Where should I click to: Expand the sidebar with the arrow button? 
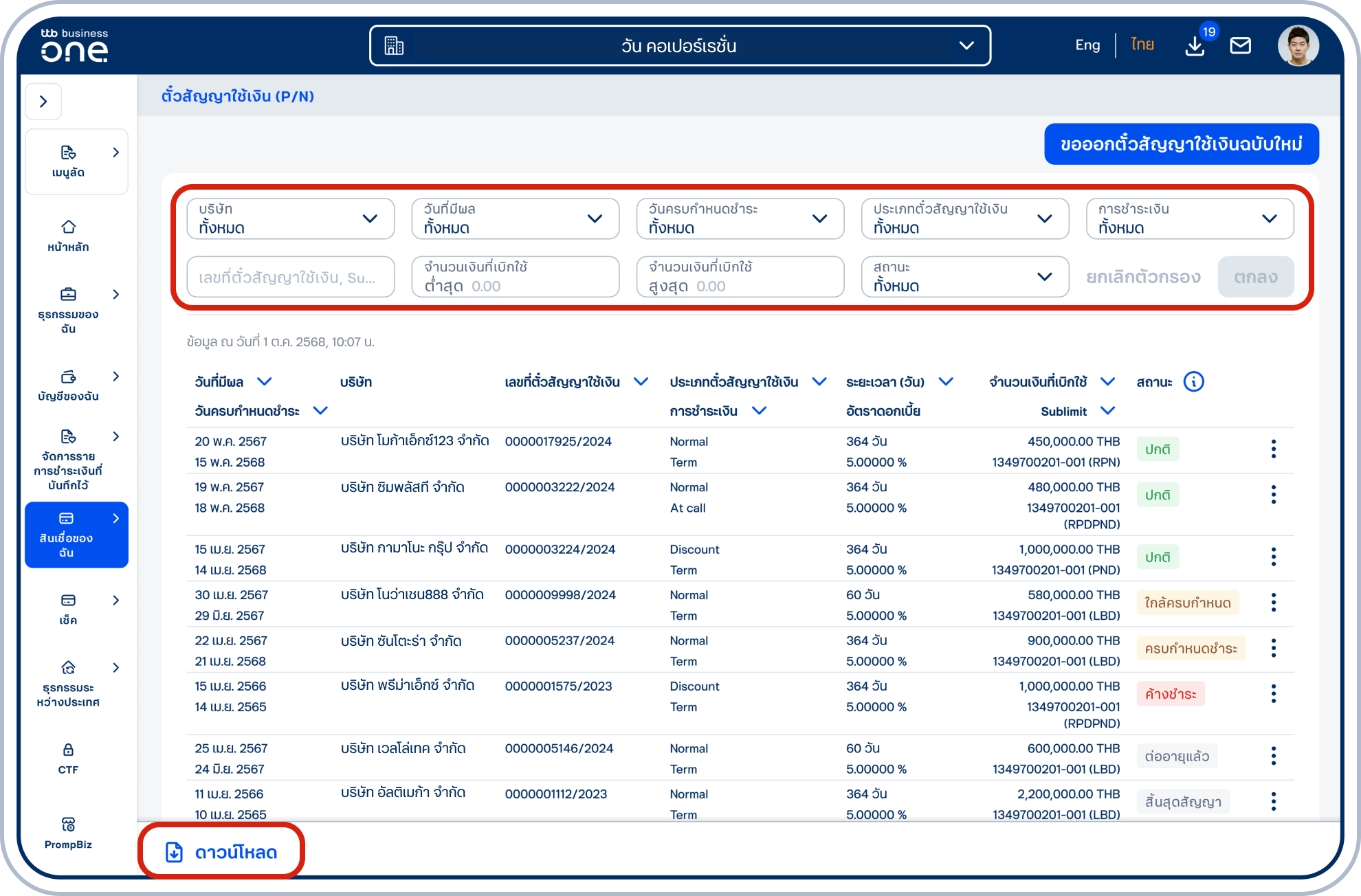44,102
